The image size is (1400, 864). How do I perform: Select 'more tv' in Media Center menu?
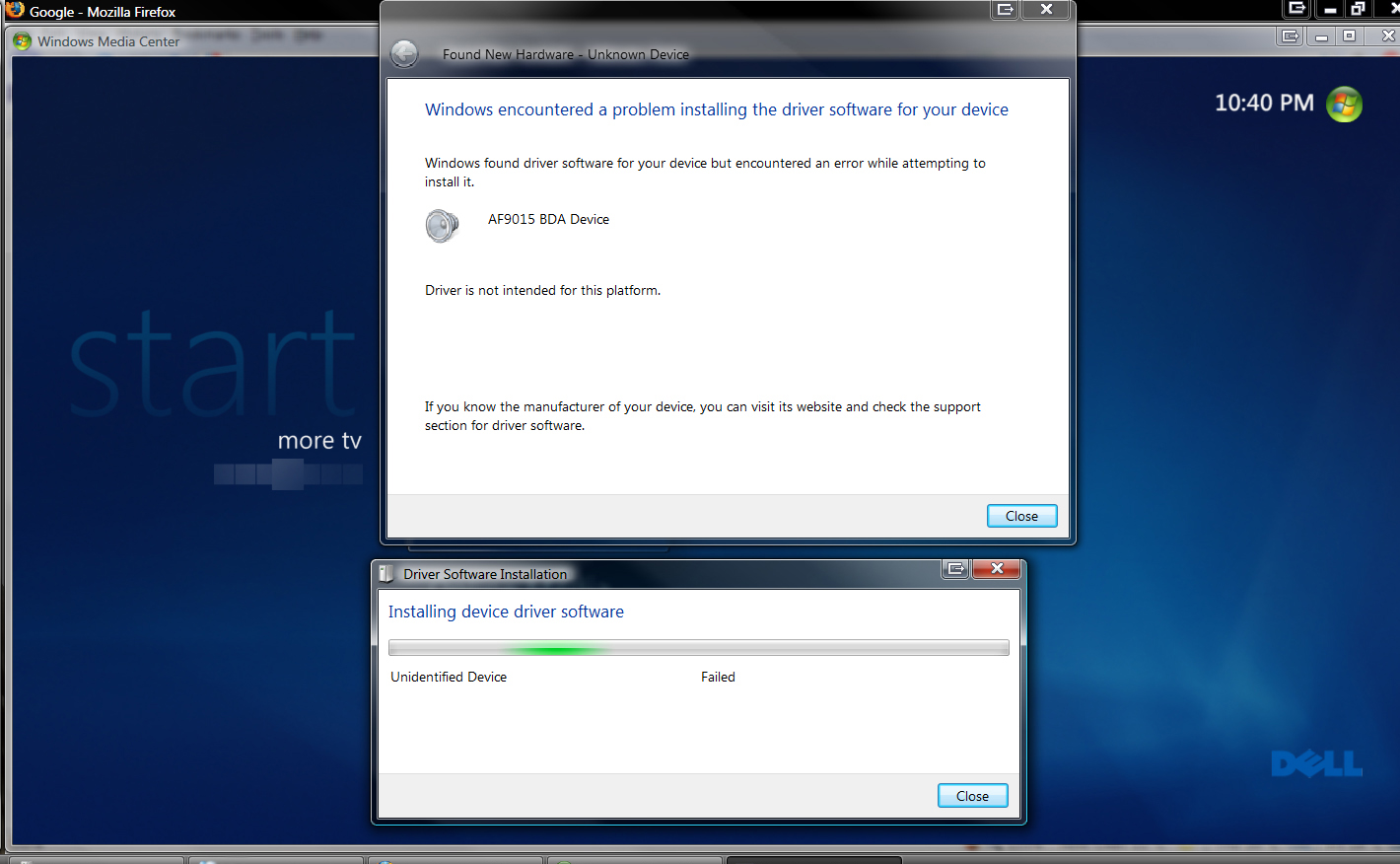point(319,441)
